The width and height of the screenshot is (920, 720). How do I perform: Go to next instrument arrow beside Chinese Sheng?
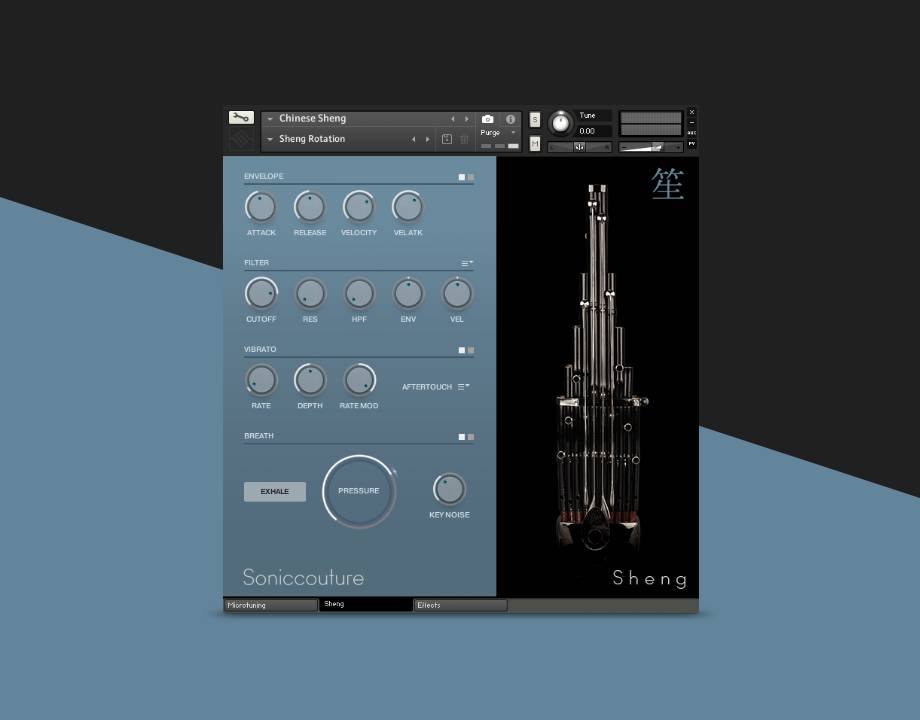pyautogui.click(x=466, y=119)
